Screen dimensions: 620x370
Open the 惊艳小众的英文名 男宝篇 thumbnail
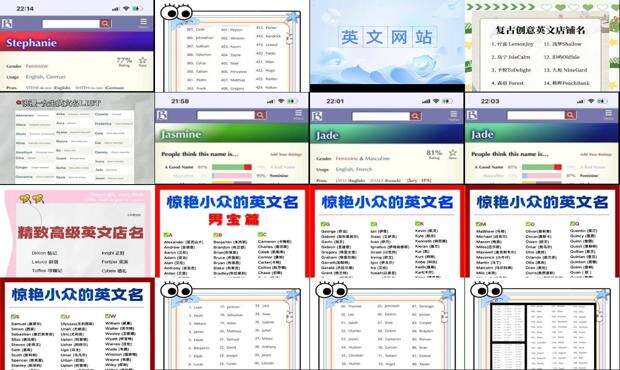point(232,231)
